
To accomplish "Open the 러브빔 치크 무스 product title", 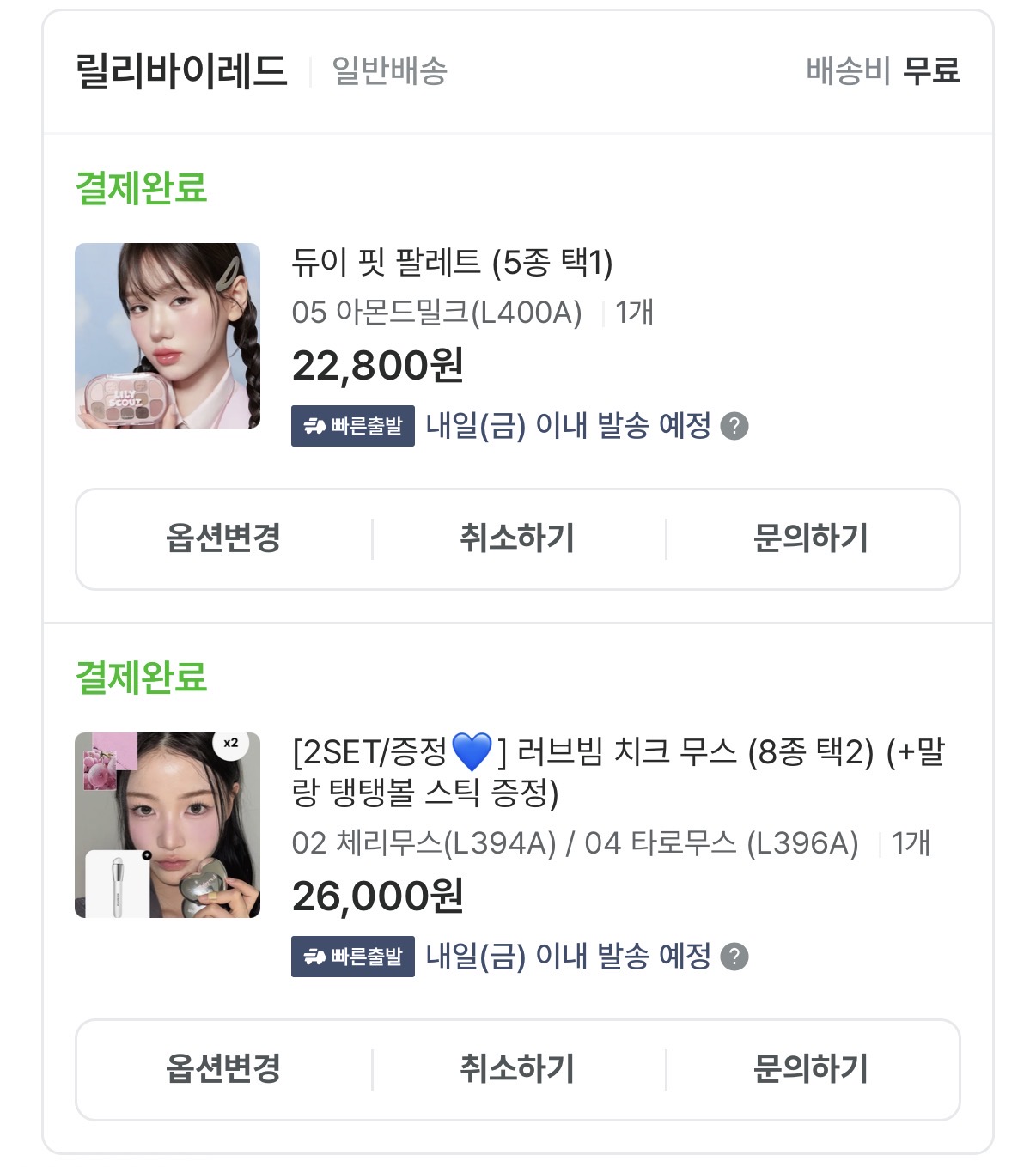I will coord(618,772).
